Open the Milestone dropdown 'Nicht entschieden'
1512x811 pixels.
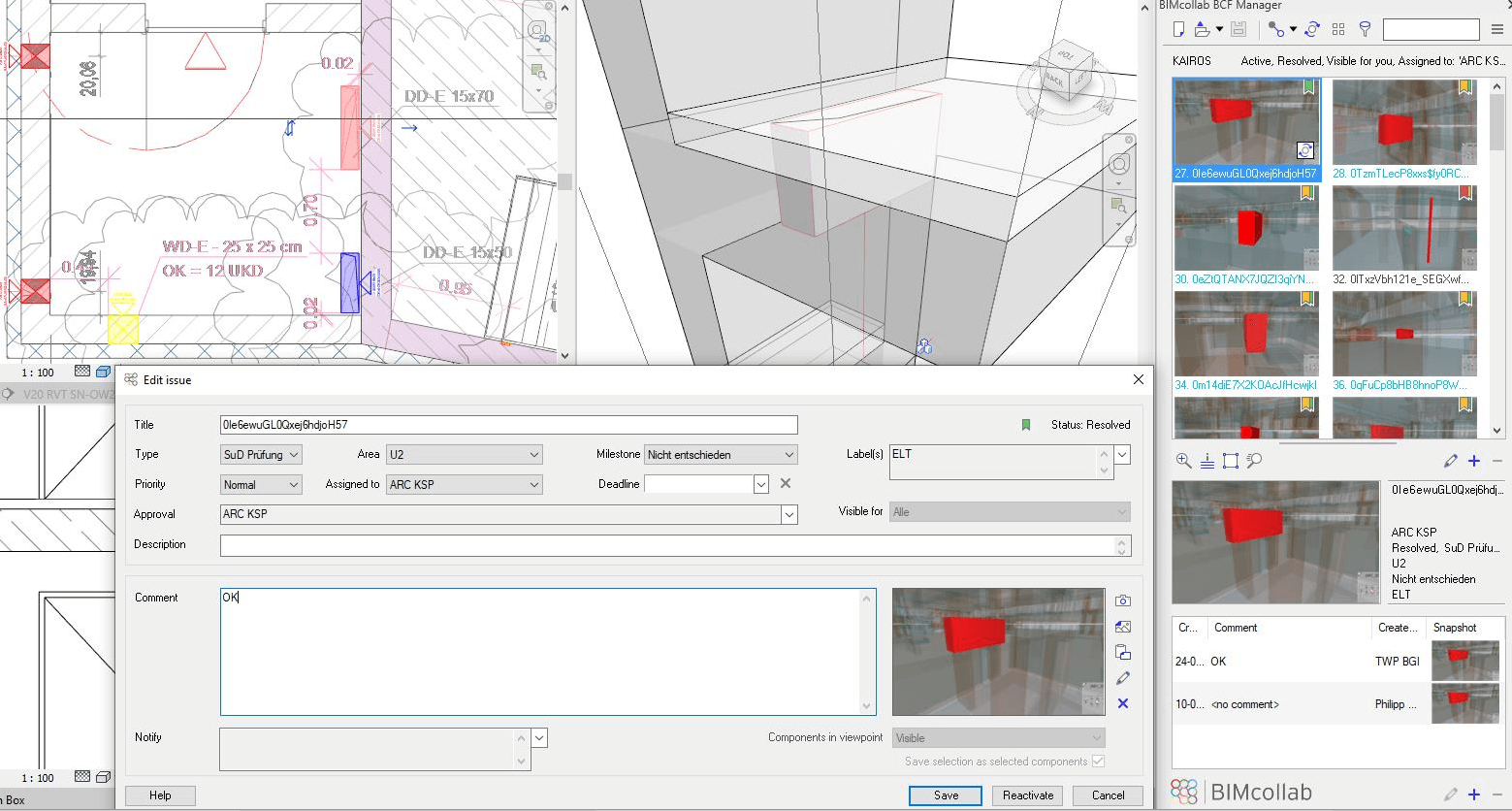788,454
